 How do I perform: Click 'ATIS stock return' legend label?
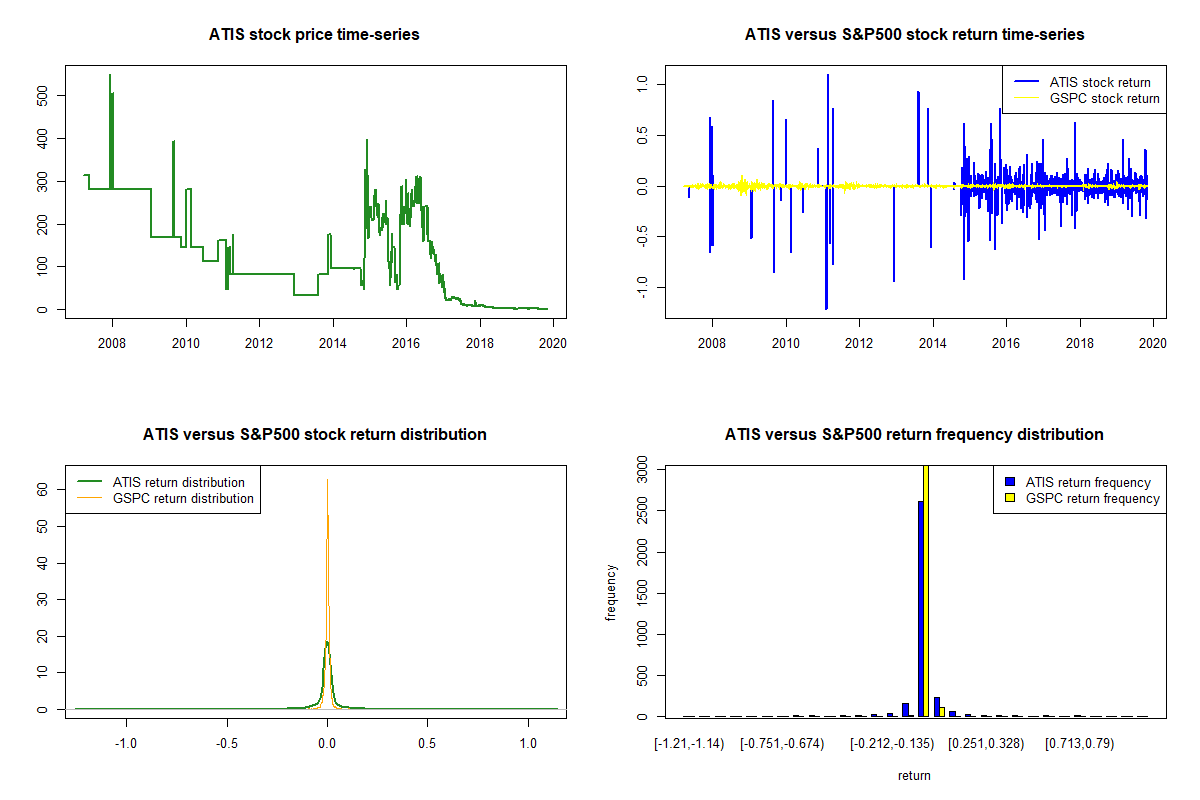coord(1100,82)
